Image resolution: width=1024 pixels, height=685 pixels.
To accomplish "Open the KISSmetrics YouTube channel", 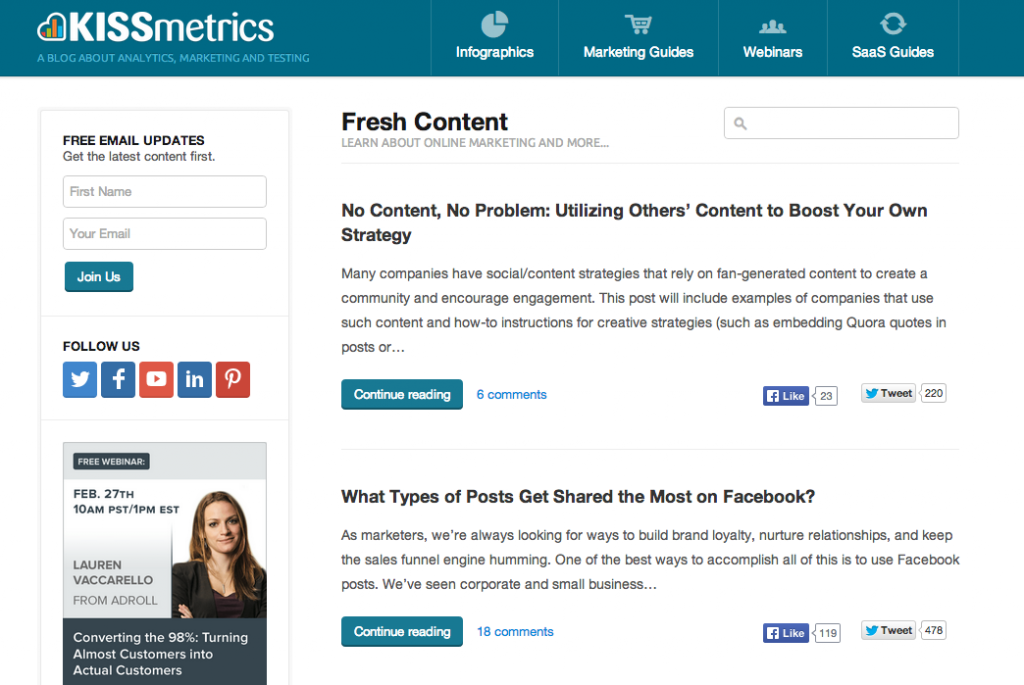I will point(155,379).
